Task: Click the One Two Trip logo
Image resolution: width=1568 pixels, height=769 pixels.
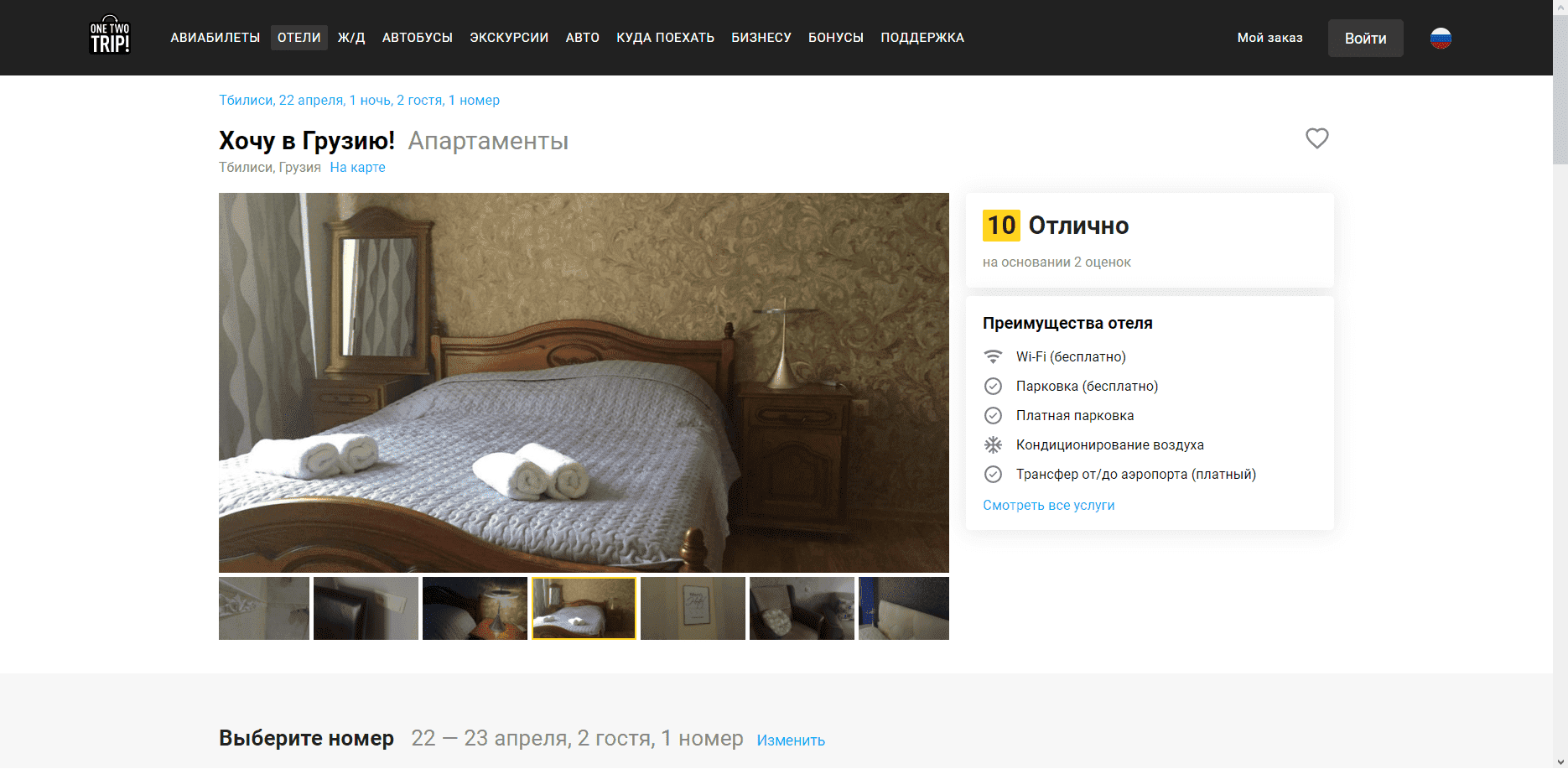Action: click(110, 36)
